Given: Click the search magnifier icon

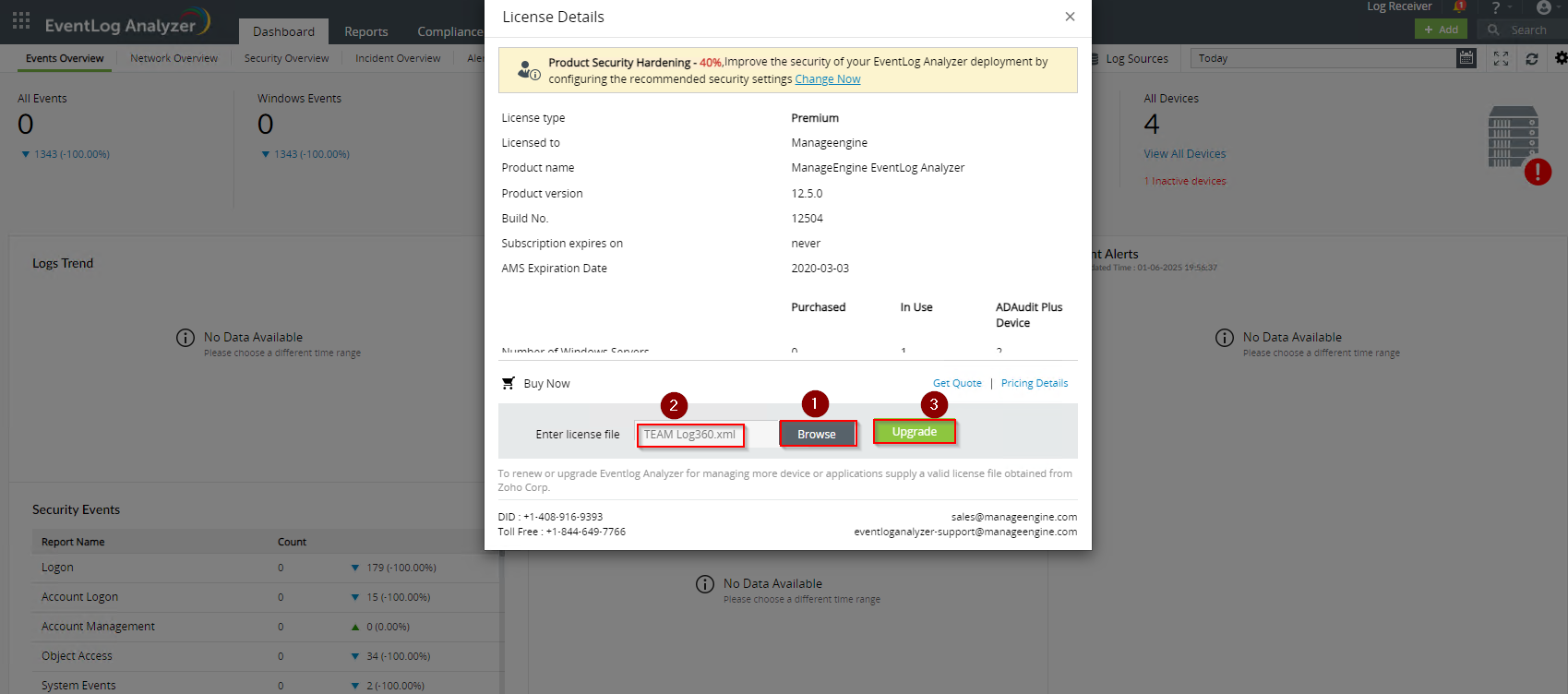Looking at the screenshot, I should tap(1493, 30).
